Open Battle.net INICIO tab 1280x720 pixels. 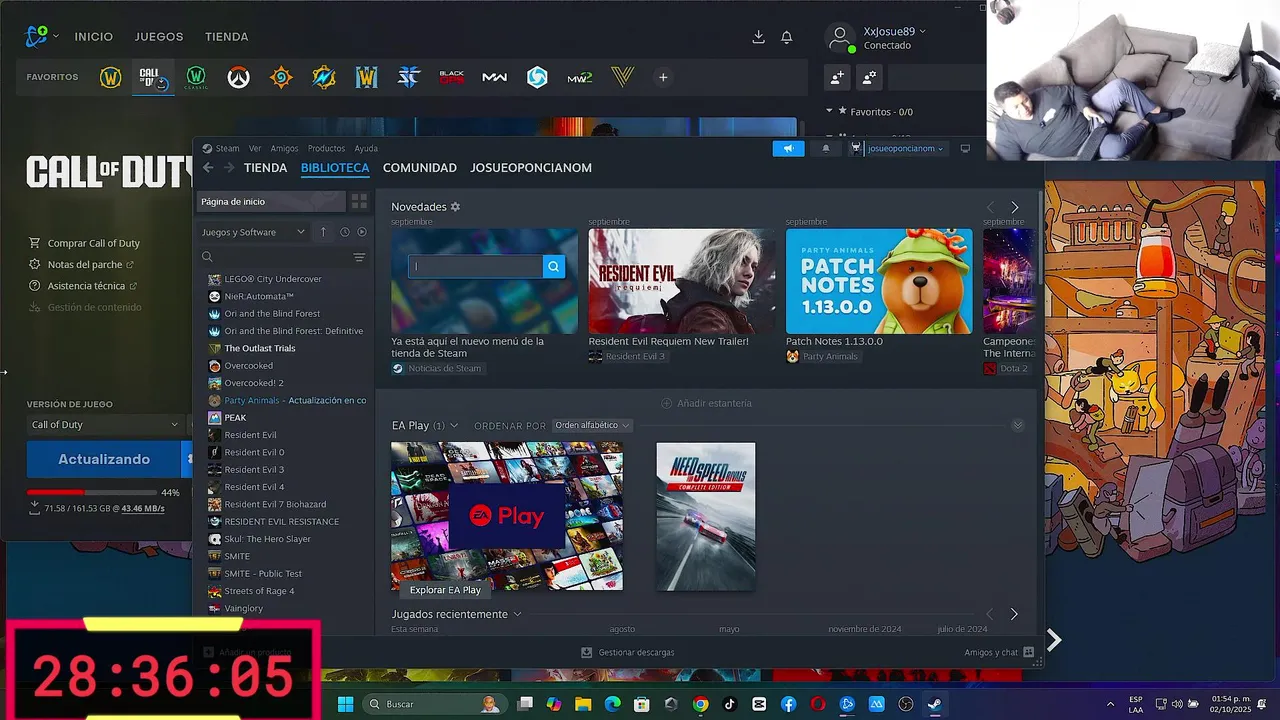tap(94, 37)
